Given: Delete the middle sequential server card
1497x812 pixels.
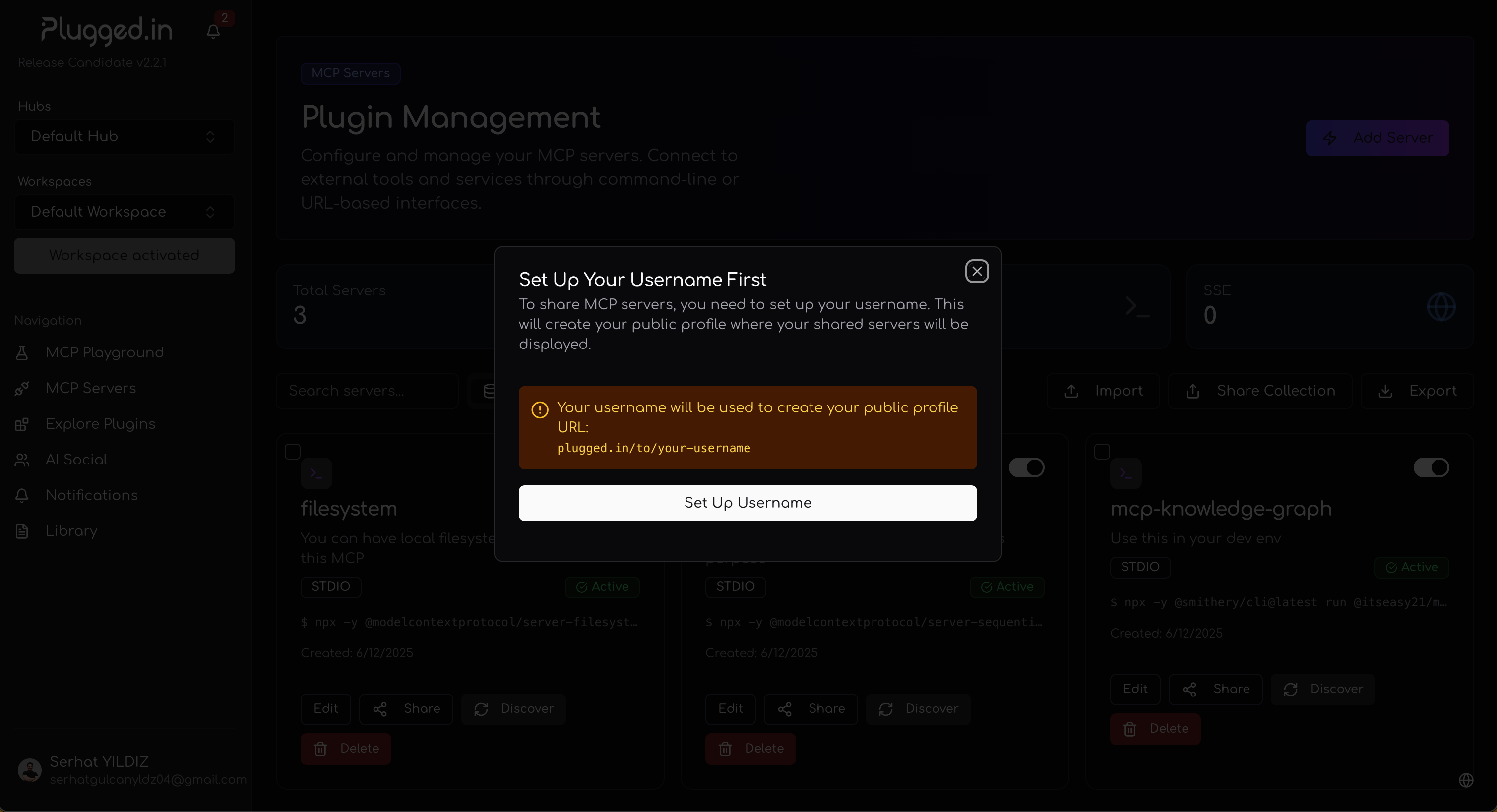Looking at the screenshot, I should tap(751, 749).
